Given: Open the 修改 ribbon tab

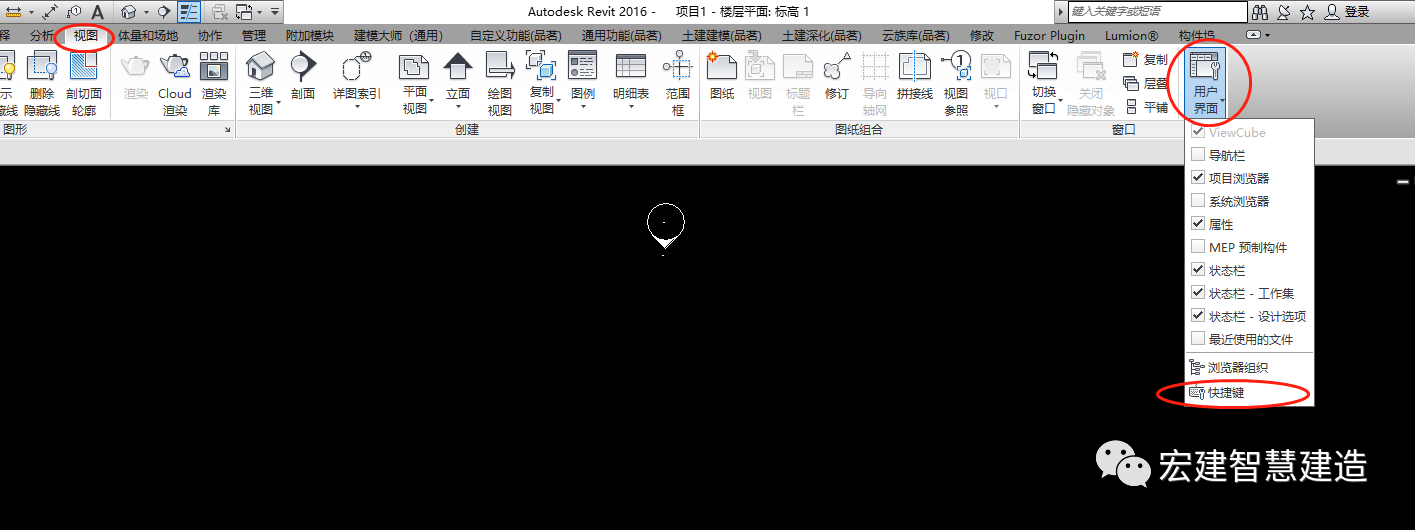Looking at the screenshot, I should coord(982,35).
